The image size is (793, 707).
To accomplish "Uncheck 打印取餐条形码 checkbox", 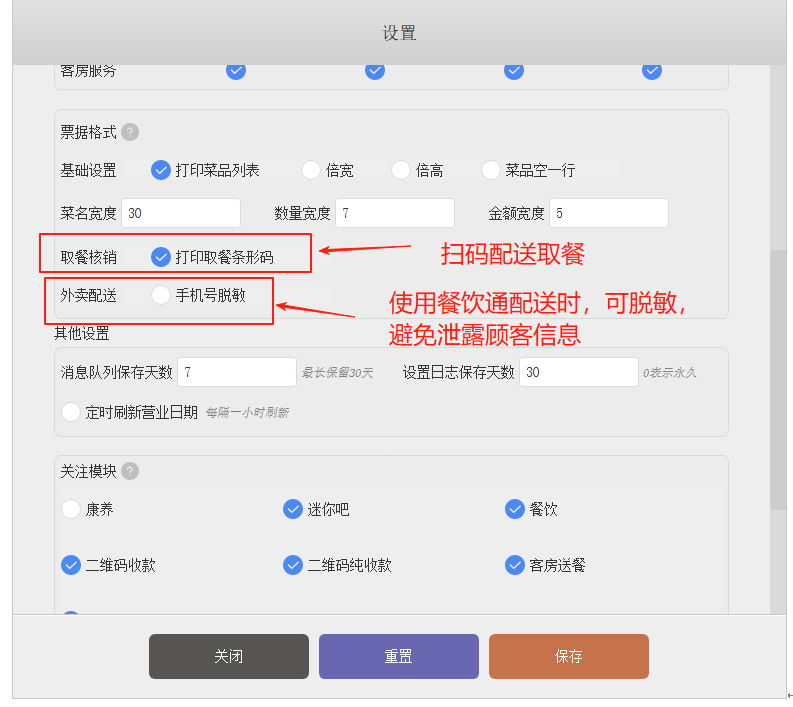I will point(161,257).
